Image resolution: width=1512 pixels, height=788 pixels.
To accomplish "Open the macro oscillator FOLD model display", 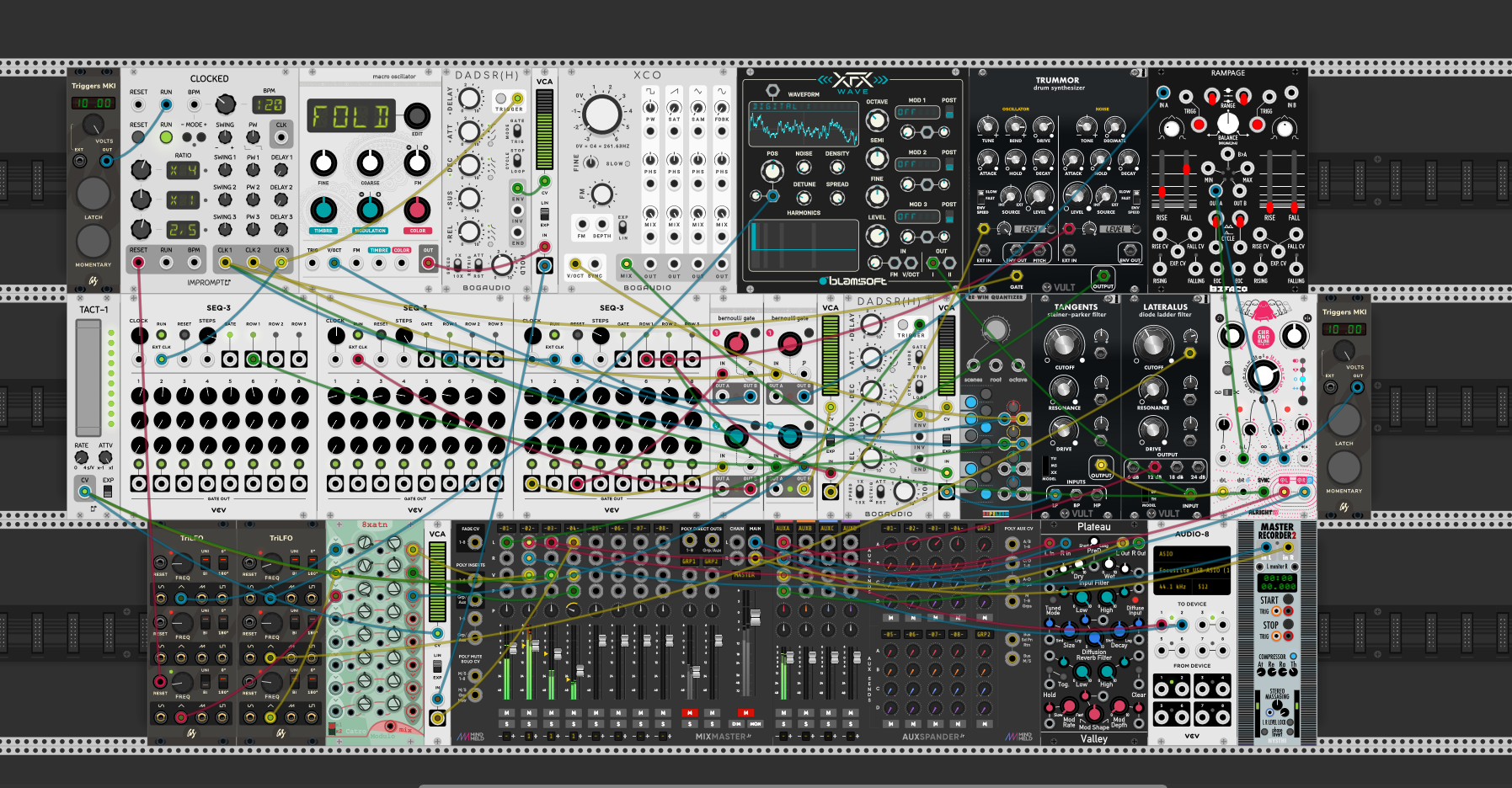I will [x=351, y=115].
